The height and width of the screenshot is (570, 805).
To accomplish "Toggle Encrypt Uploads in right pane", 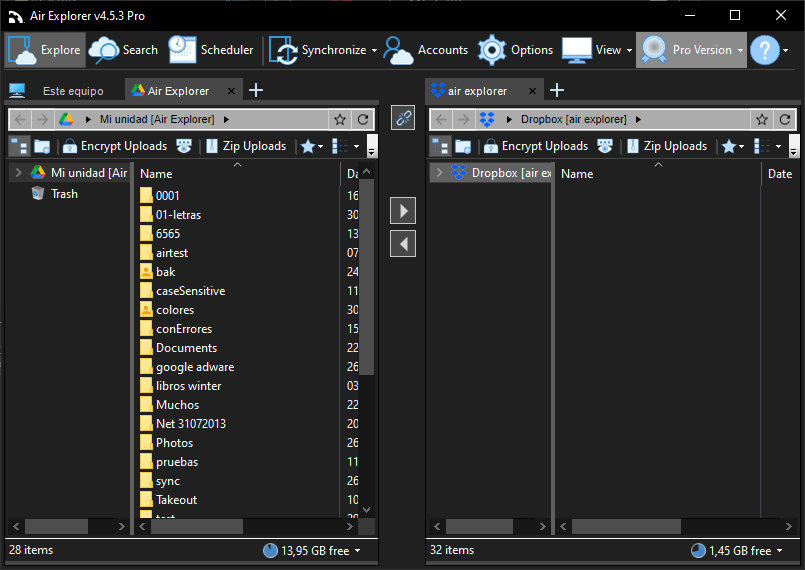I will (x=536, y=146).
